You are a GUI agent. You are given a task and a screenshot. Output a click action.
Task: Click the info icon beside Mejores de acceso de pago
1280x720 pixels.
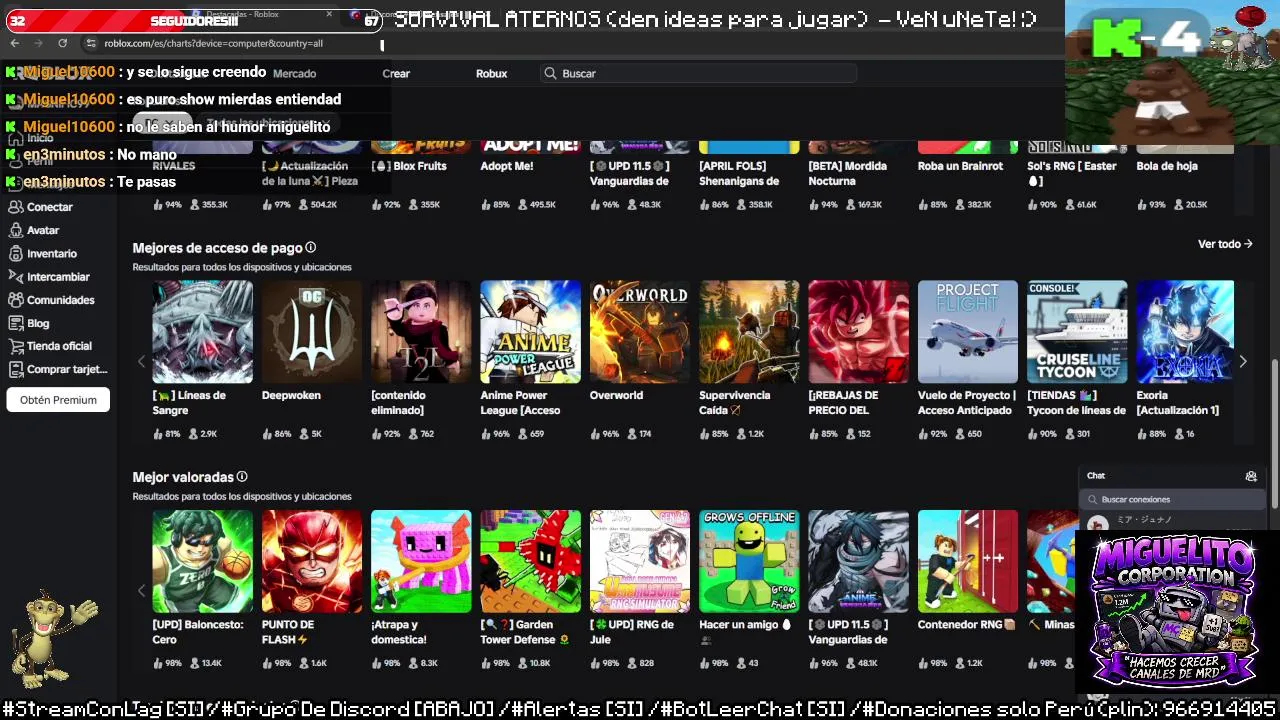click(311, 248)
